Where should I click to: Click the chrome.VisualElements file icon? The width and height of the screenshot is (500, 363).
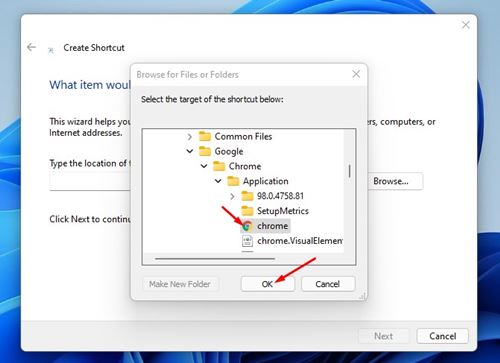pyautogui.click(x=247, y=241)
